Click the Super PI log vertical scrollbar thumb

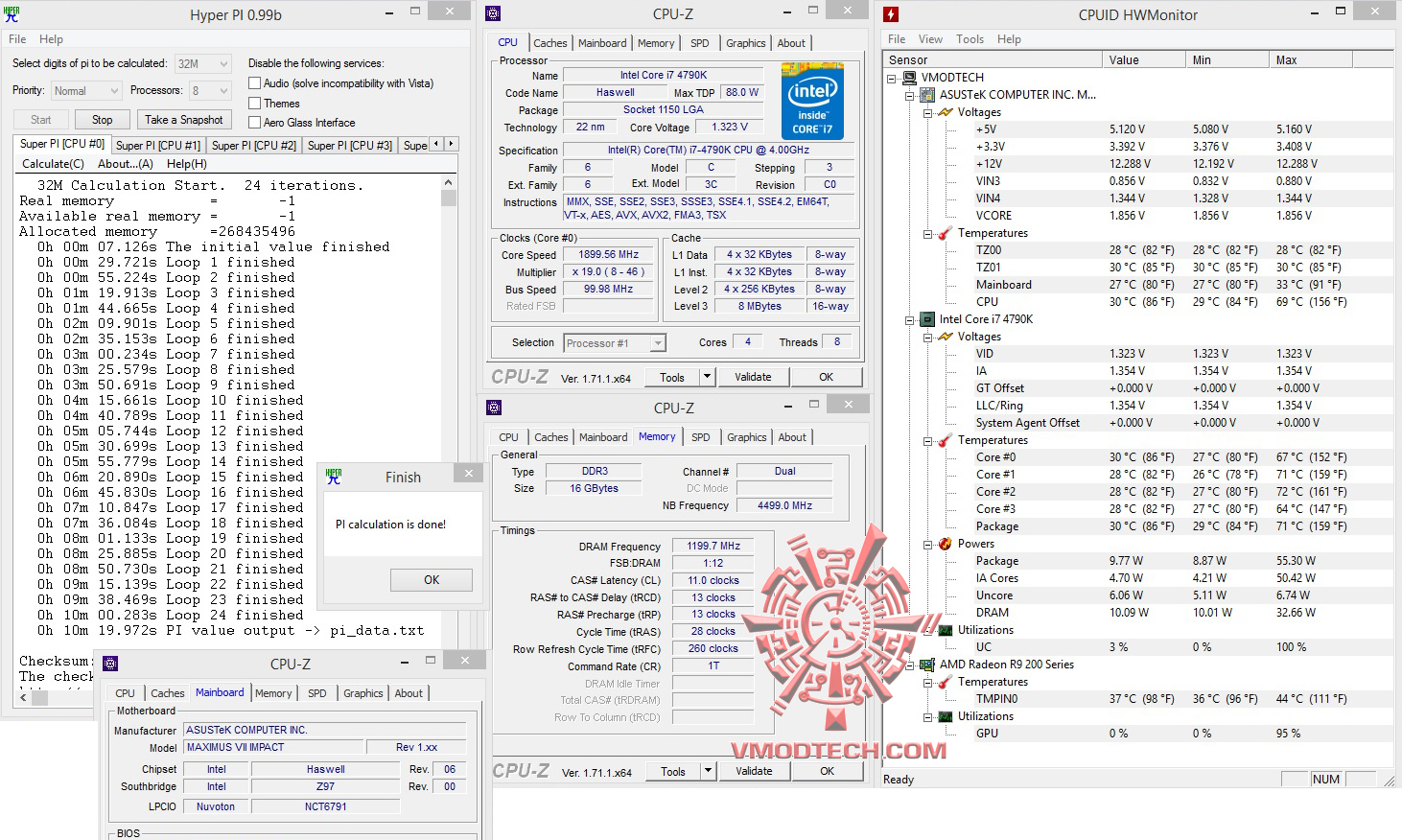click(x=449, y=198)
